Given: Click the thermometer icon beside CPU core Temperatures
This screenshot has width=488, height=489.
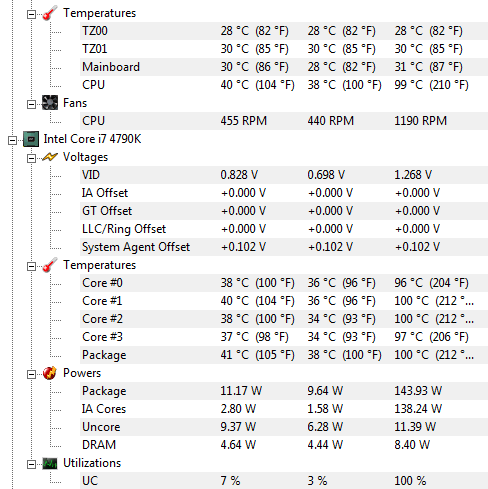Looking at the screenshot, I should (50, 265).
